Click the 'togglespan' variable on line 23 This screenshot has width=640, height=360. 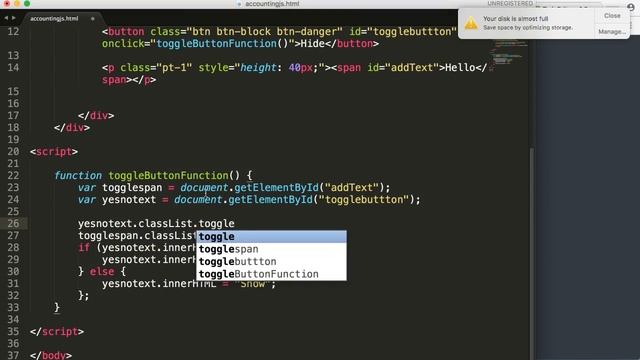click(x=132, y=188)
